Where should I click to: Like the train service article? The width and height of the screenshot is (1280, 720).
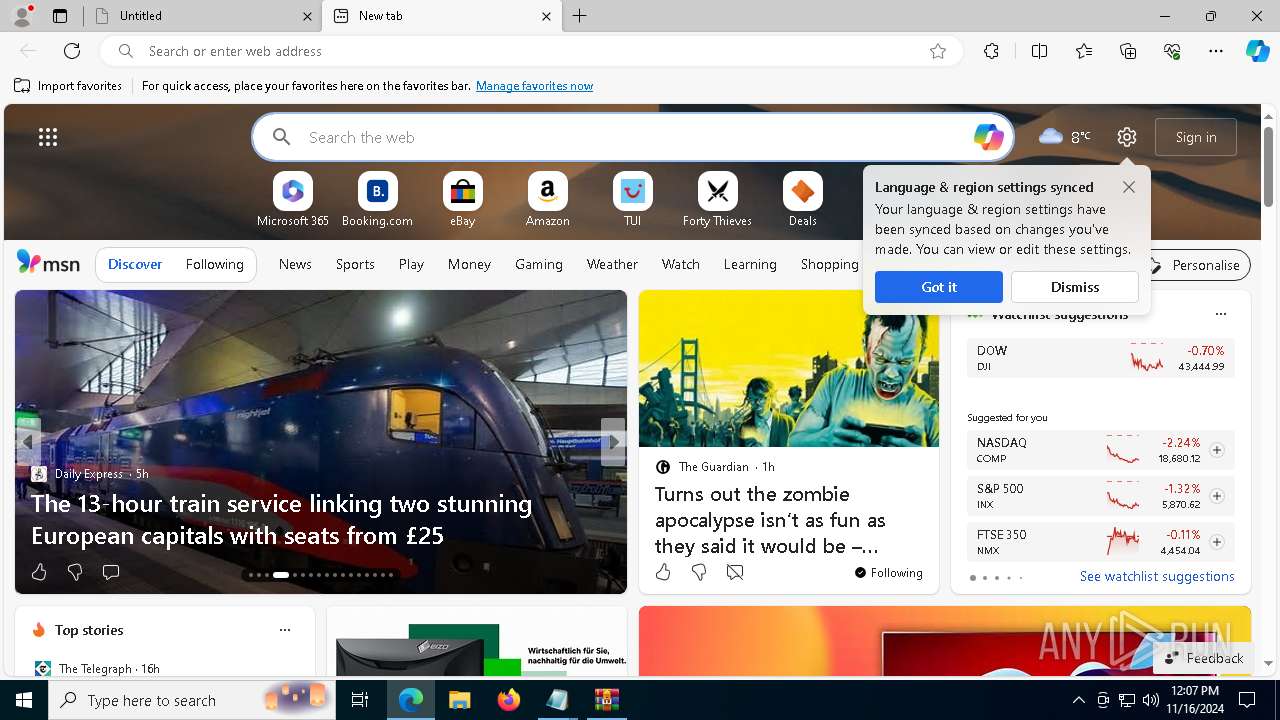click(39, 572)
